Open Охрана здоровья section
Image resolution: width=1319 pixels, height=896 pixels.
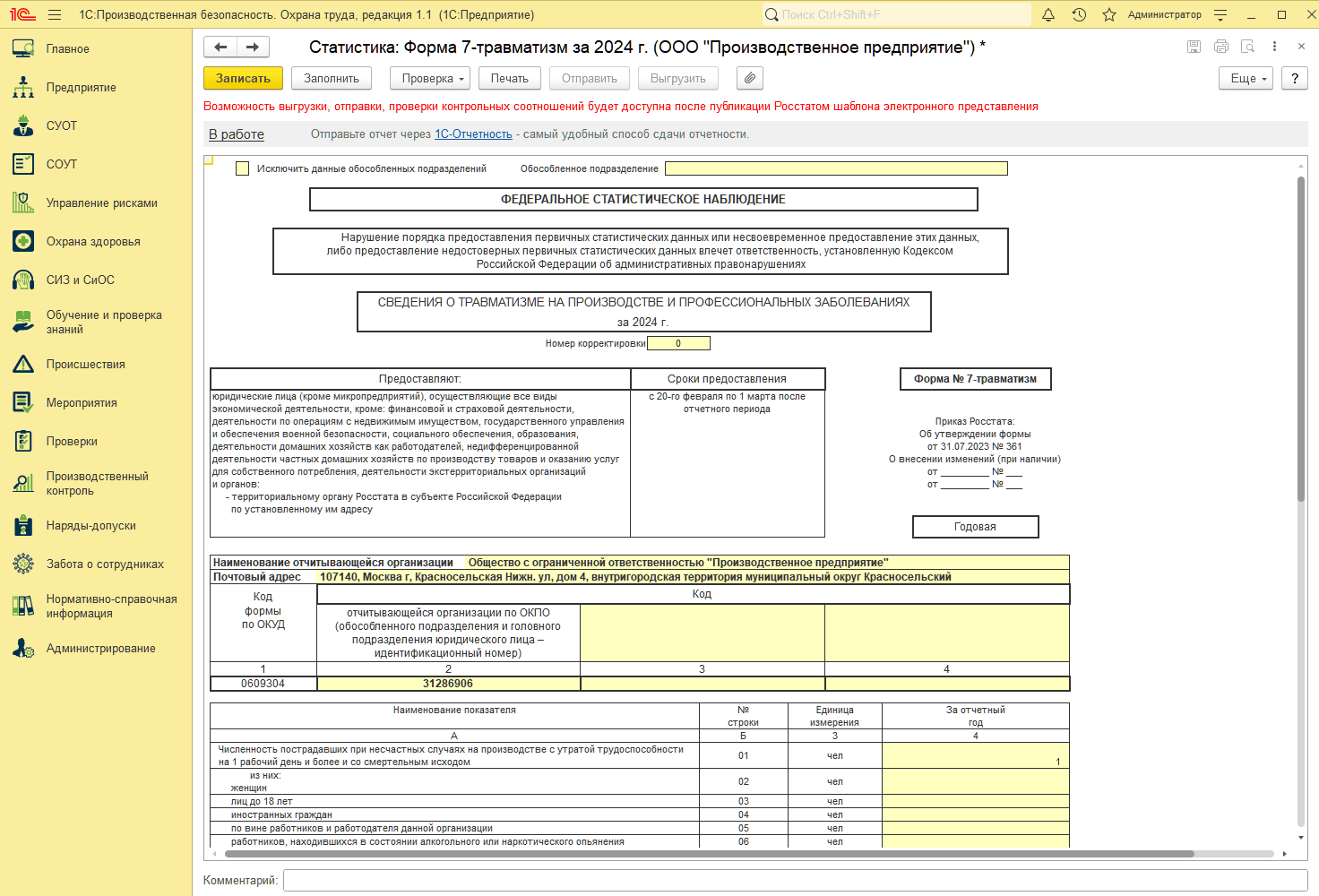[96, 242]
